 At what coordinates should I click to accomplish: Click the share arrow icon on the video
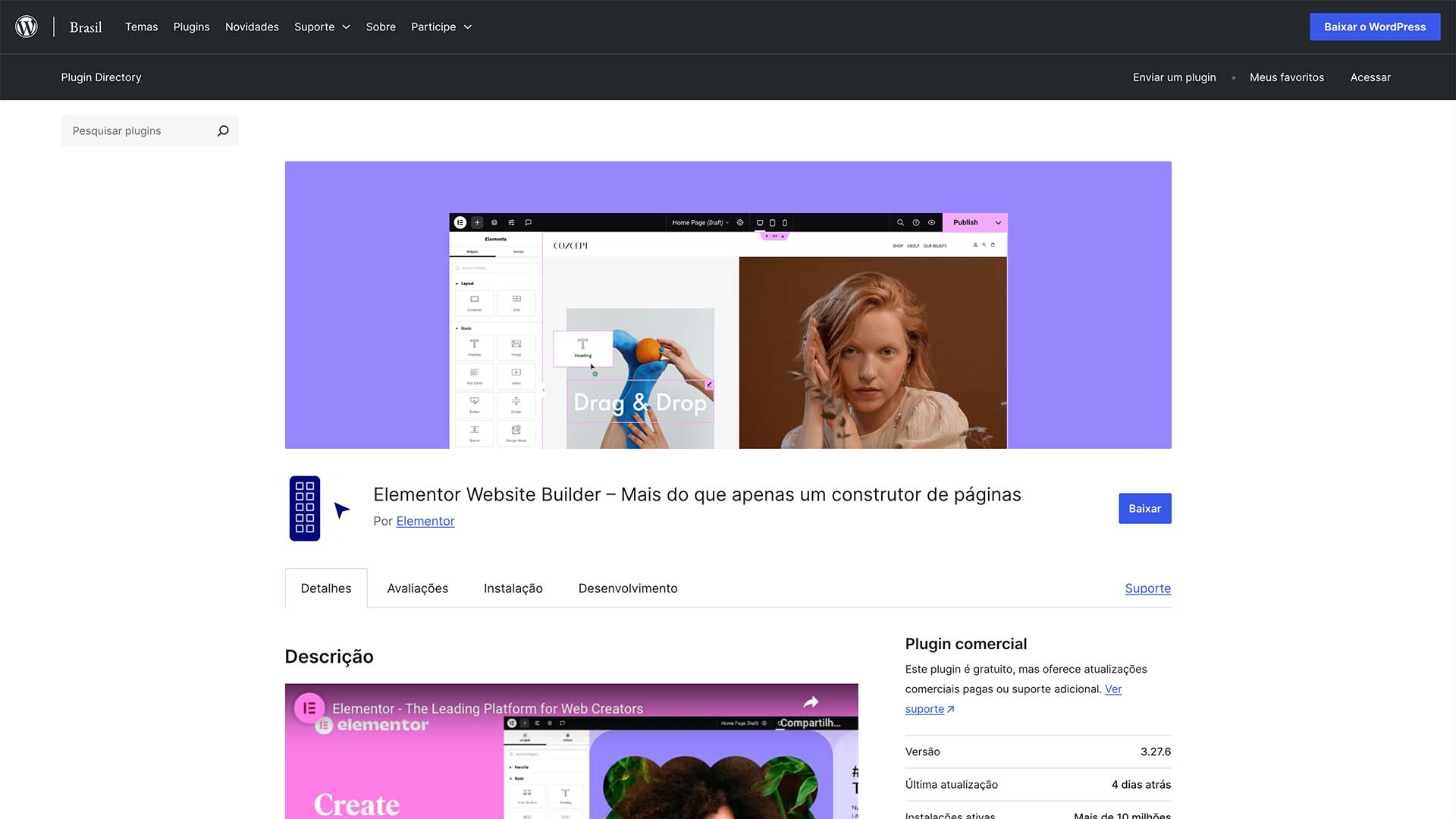(811, 702)
